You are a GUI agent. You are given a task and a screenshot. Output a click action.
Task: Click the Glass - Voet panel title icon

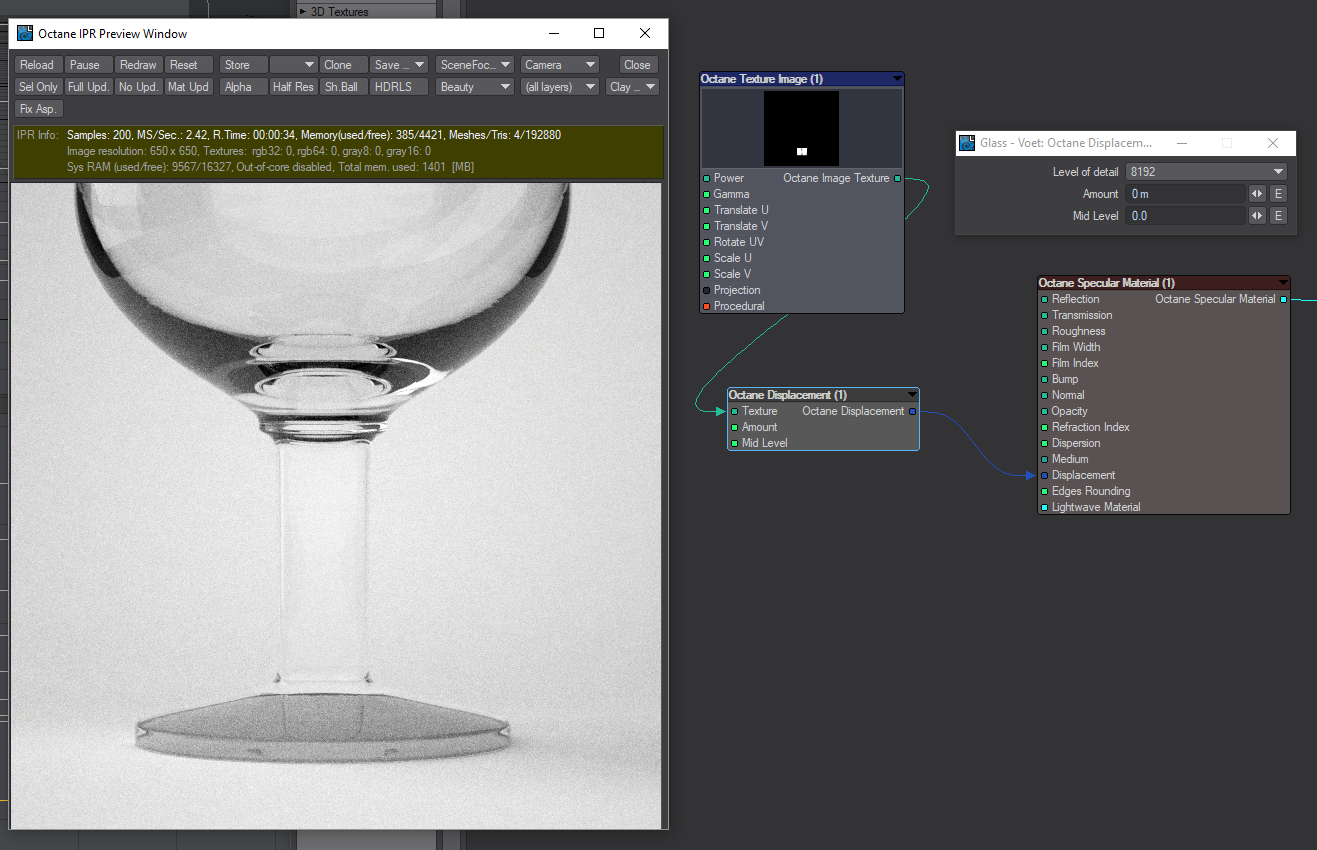(x=967, y=143)
